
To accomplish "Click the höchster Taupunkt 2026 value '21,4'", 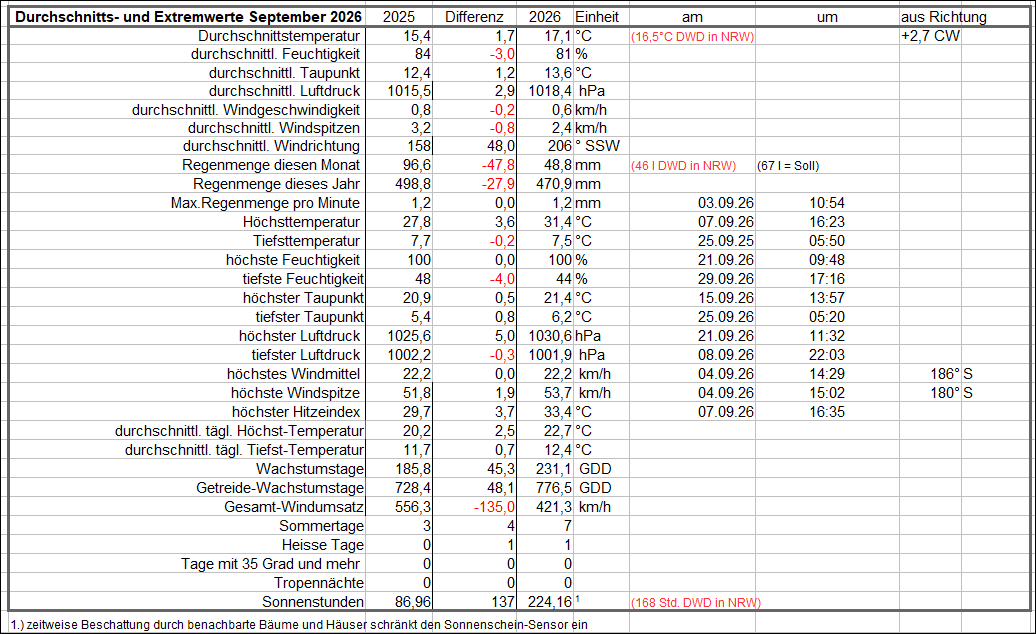I will tap(558, 298).
